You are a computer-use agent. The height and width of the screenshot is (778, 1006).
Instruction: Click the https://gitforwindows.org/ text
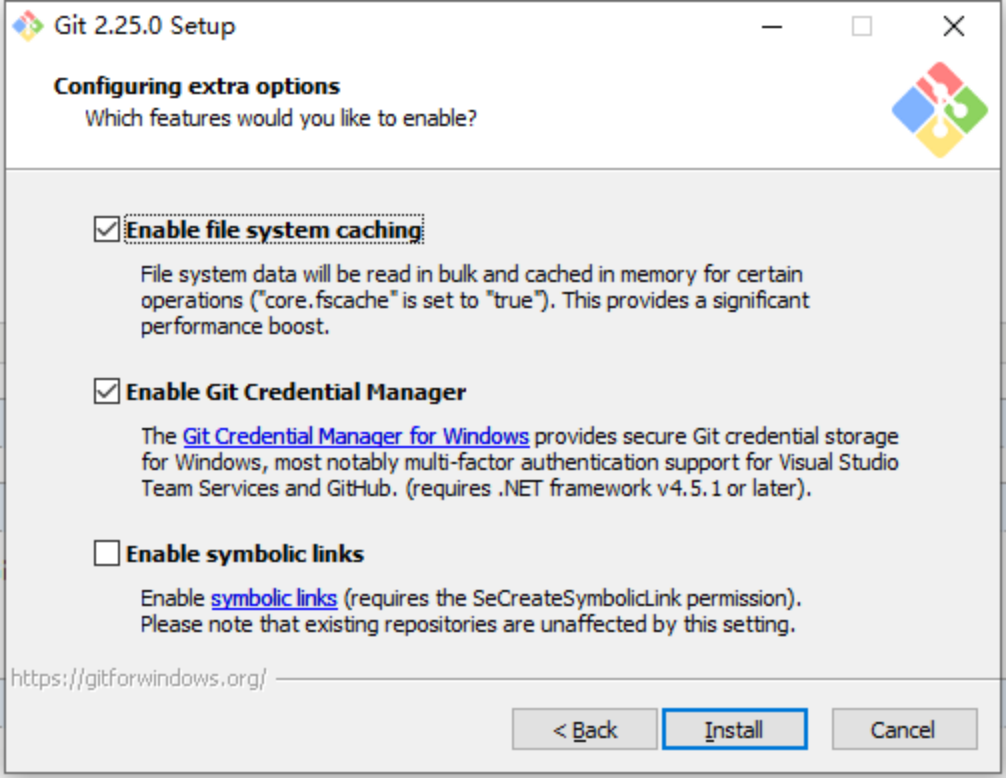pos(139,678)
